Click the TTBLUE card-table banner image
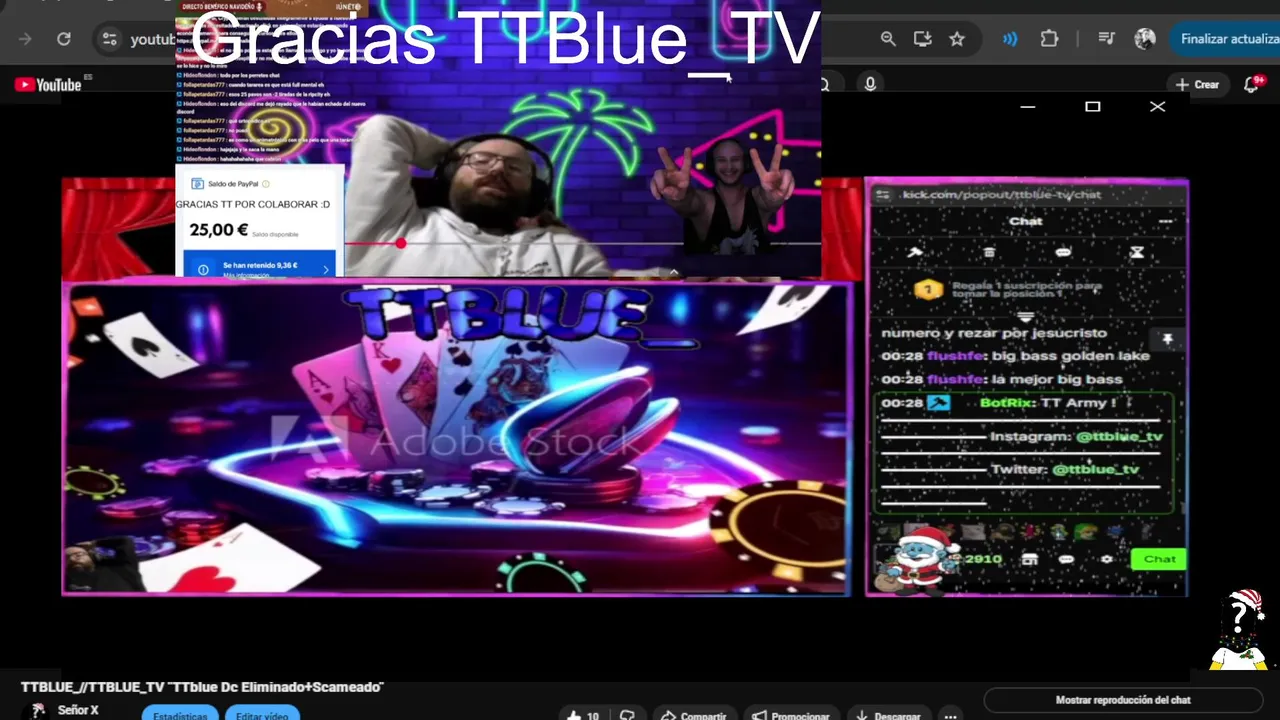The height and width of the screenshot is (720, 1280). pyautogui.click(x=456, y=438)
